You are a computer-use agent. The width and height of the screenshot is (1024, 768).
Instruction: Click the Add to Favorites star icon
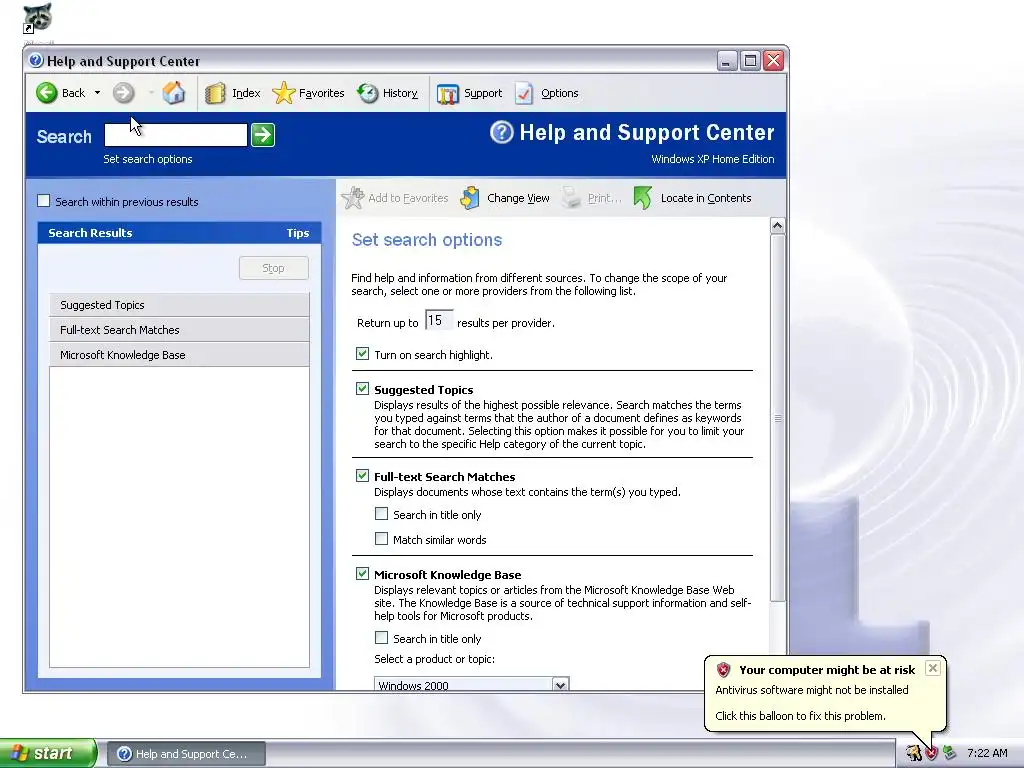click(x=353, y=198)
